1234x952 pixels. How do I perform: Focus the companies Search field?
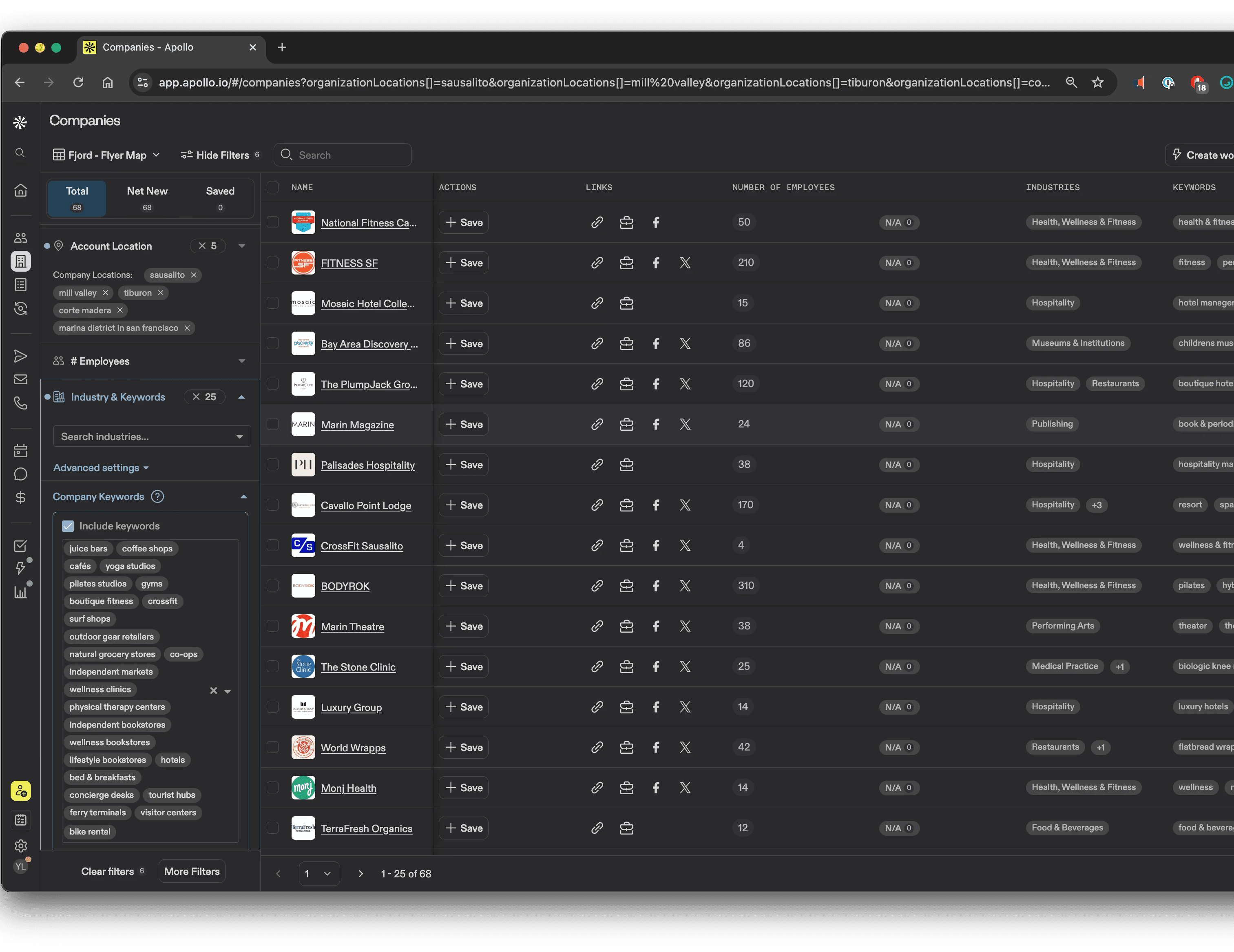pyautogui.click(x=343, y=155)
